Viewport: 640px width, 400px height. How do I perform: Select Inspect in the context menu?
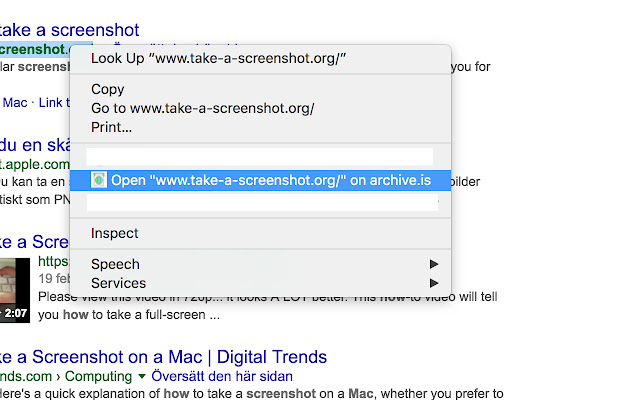(x=115, y=233)
